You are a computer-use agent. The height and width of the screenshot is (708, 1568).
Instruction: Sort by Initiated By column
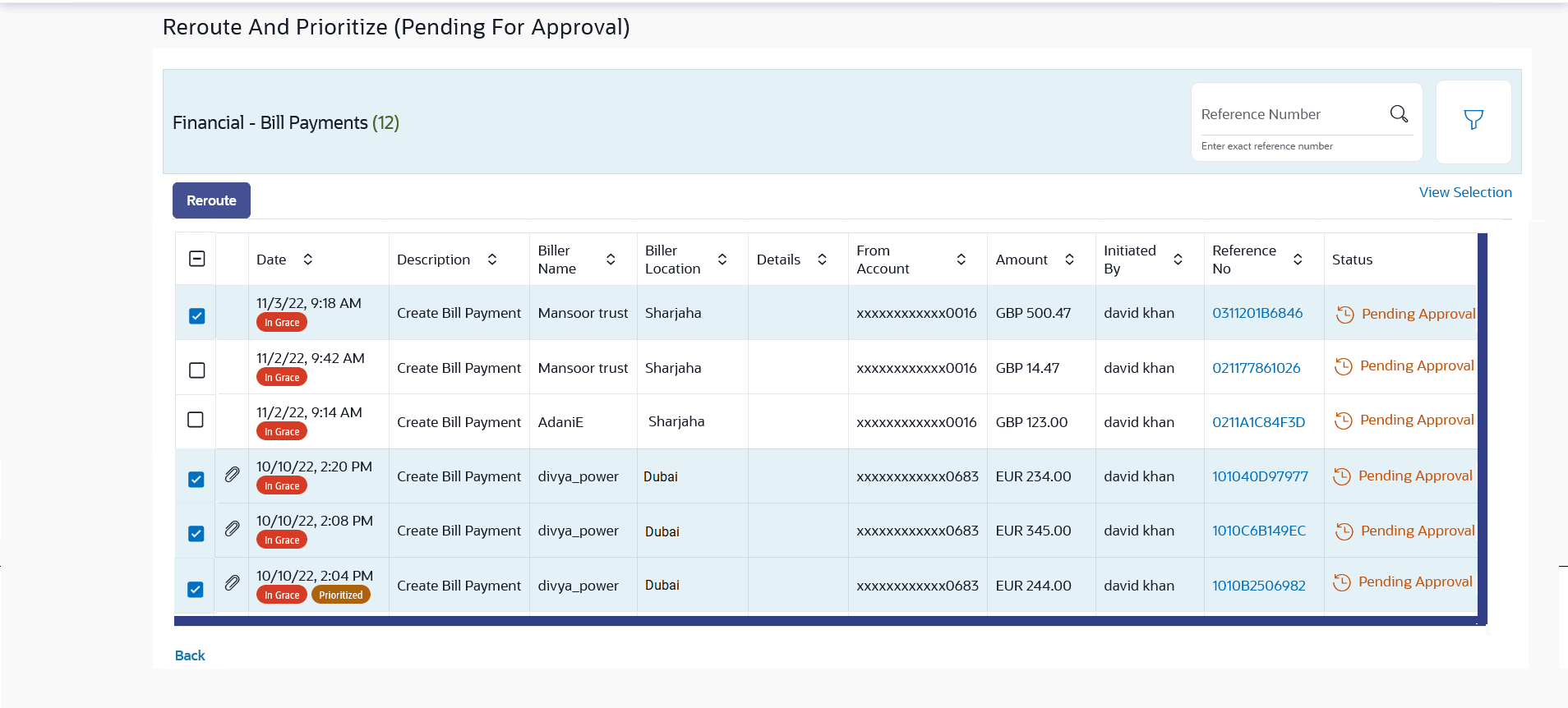[x=1178, y=260]
